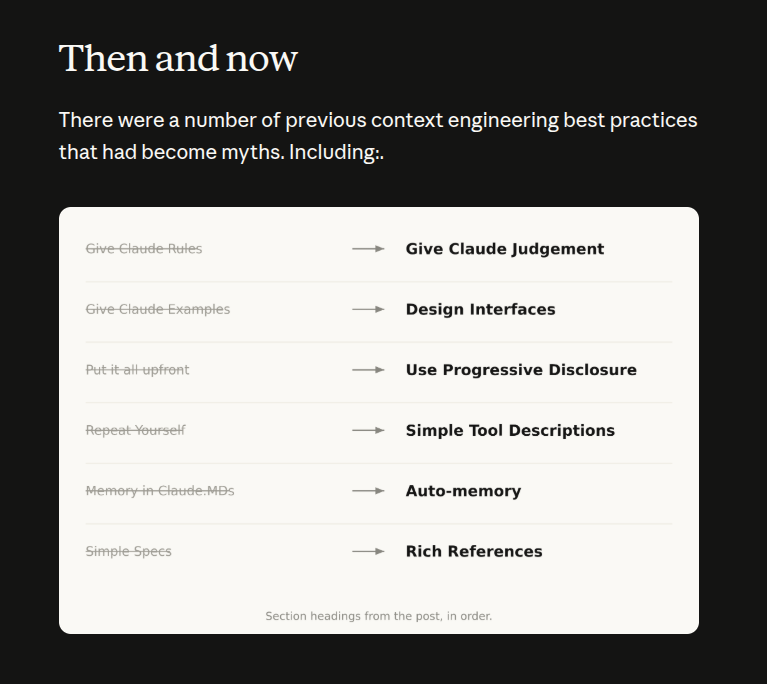Image resolution: width=767 pixels, height=684 pixels.
Task: Click the Section headings from the post caption
Action: click(379, 616)
